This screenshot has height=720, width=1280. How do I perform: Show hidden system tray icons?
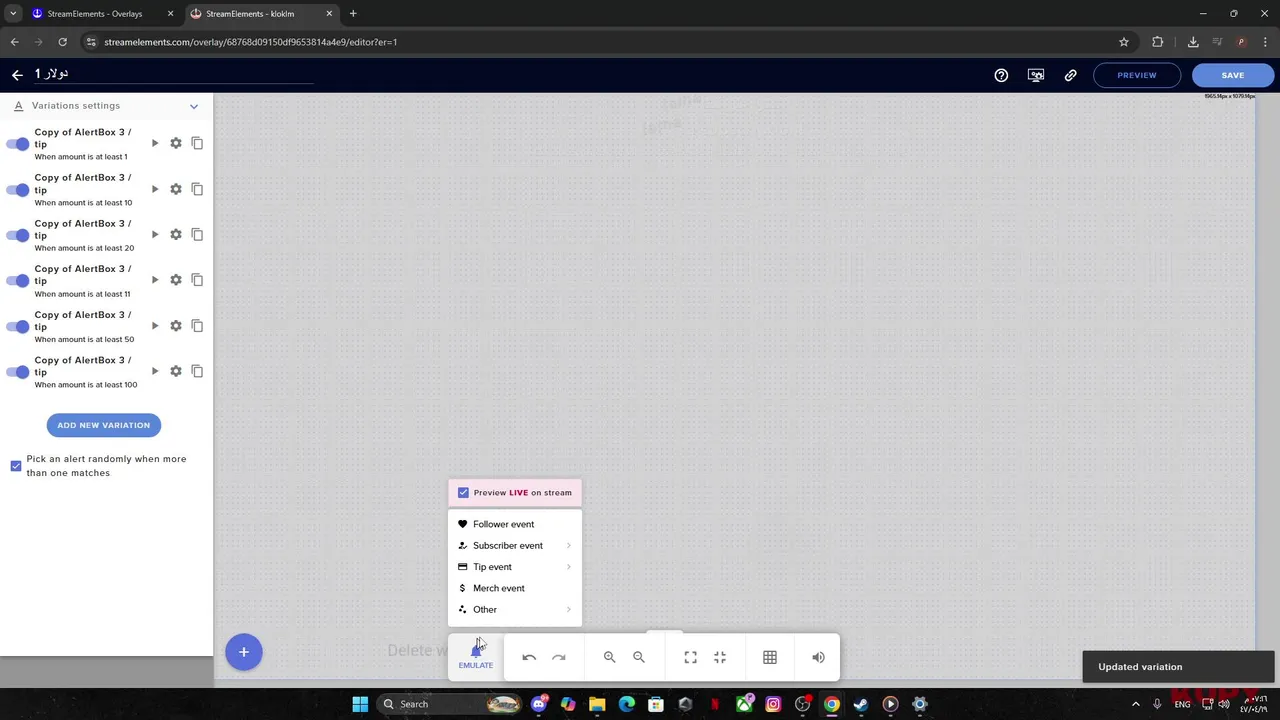[x=1135, y=704]
